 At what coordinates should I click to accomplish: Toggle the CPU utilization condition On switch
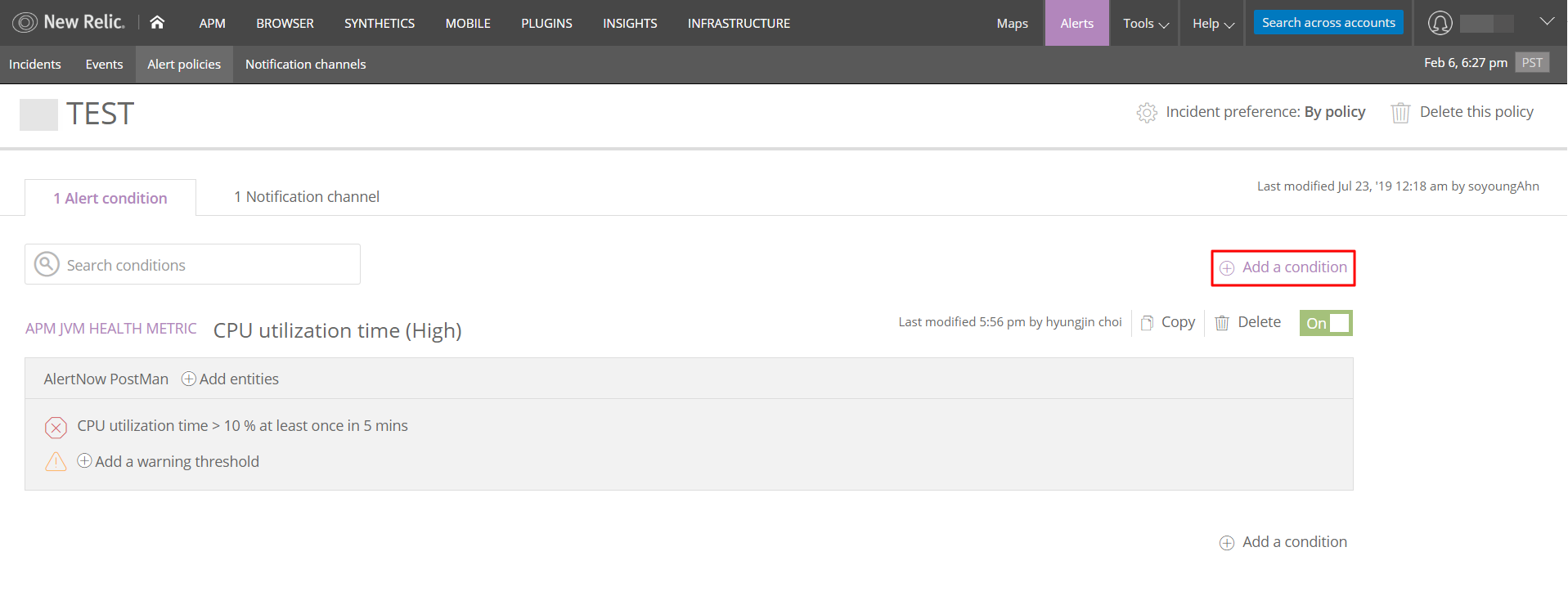click(1325, 323)
